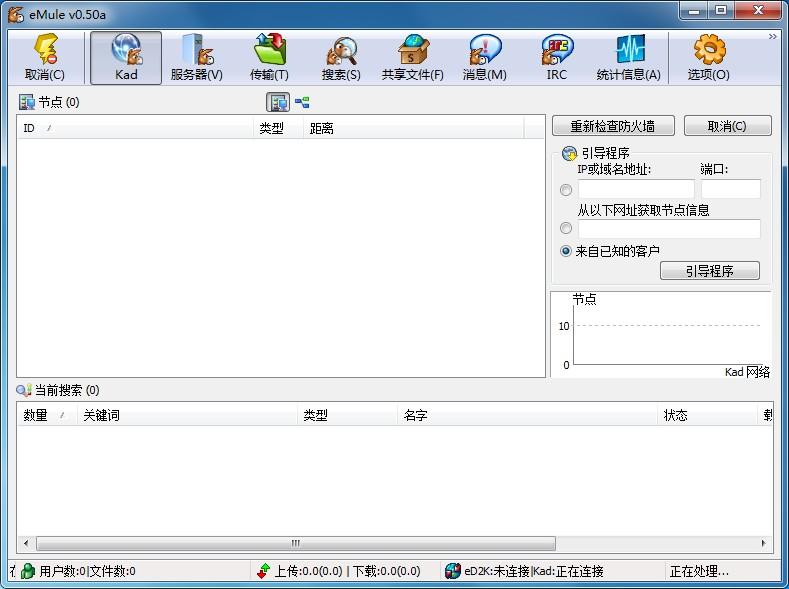Sort nodes by 类型 column
The image size is (789, 589).
[x=279, y=128]
